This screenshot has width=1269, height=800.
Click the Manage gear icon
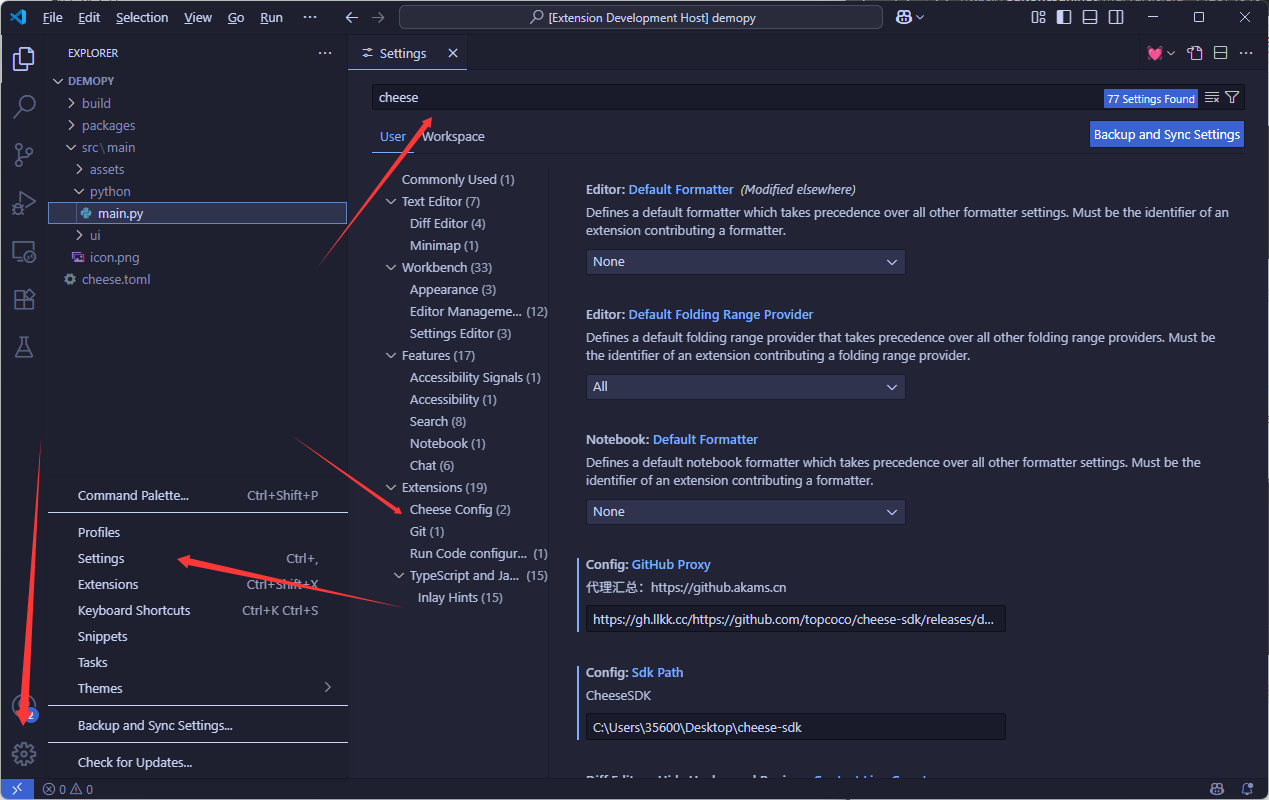point(24,754)
